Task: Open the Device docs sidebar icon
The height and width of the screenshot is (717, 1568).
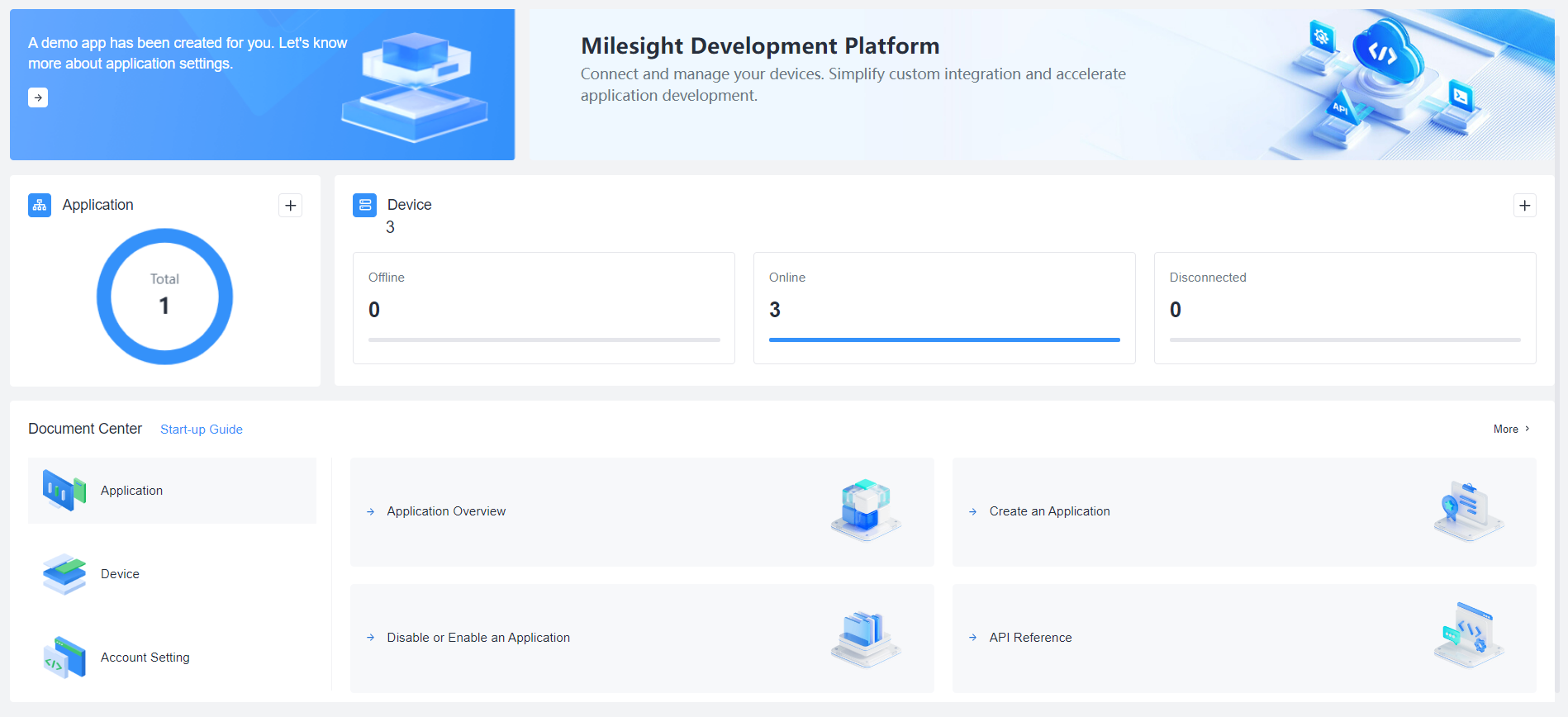Action: pyautogui.click(x=64, y=574)
